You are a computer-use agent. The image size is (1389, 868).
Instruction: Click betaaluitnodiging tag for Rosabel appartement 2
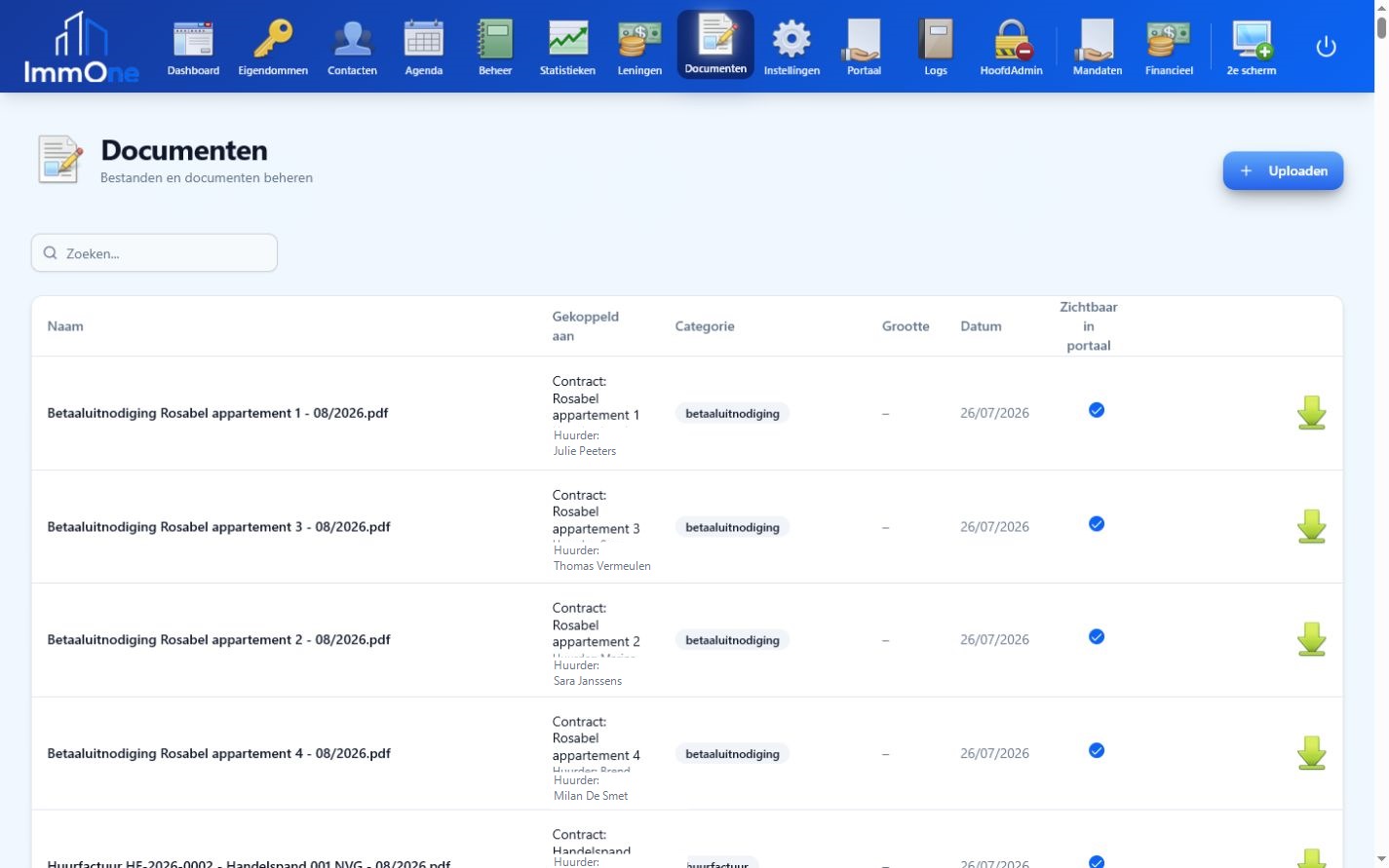(732, 640)
